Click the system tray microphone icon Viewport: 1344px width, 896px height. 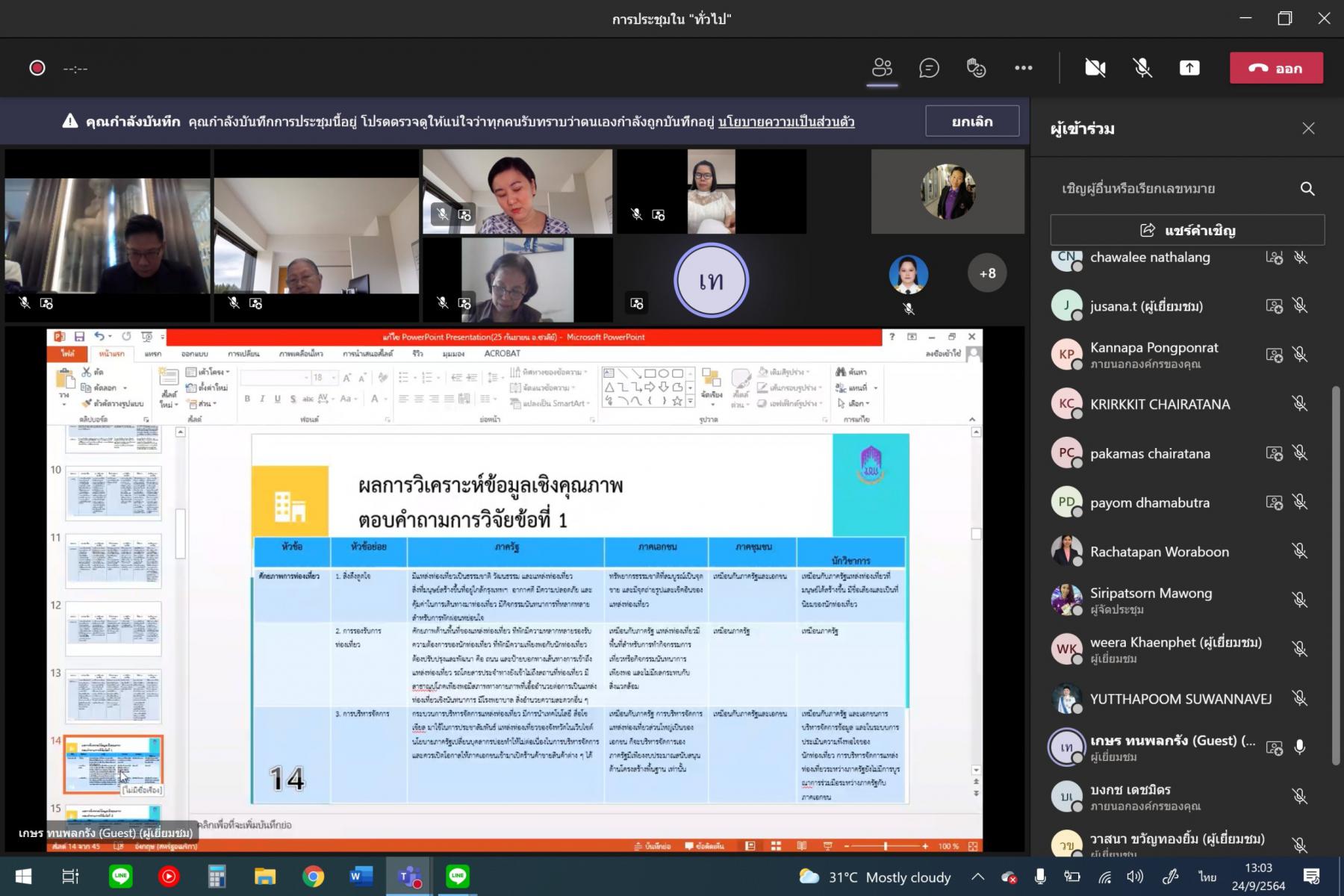1040,877
